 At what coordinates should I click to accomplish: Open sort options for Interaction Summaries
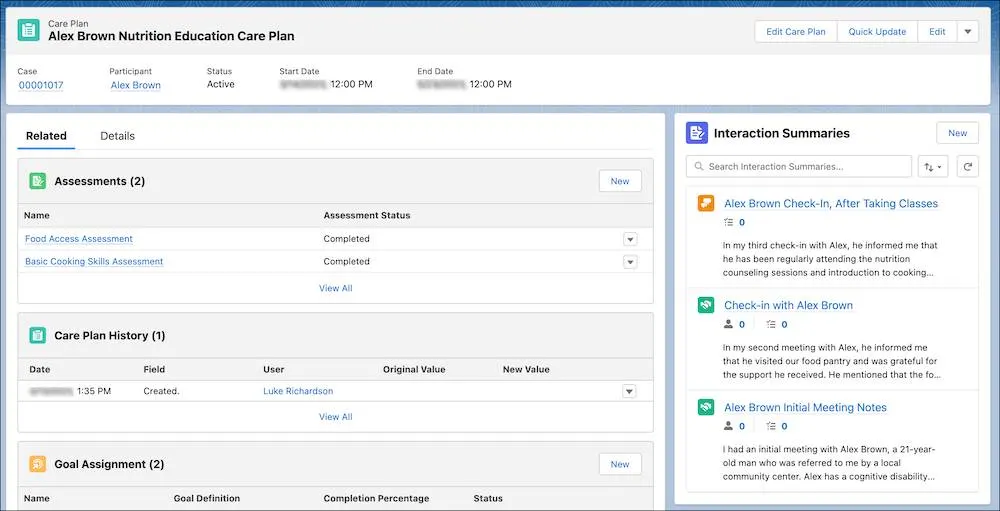(933, 167)
